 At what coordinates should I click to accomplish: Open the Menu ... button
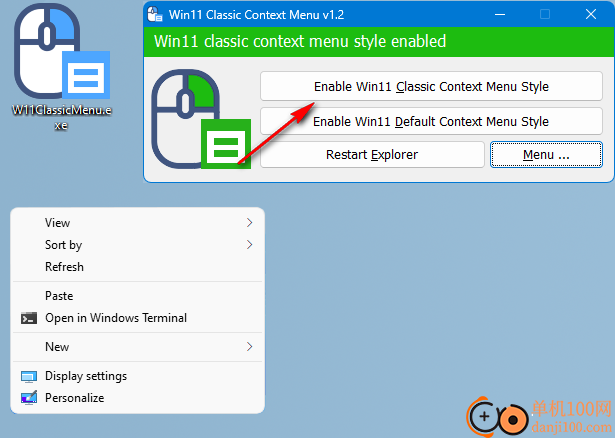(546, 154)
